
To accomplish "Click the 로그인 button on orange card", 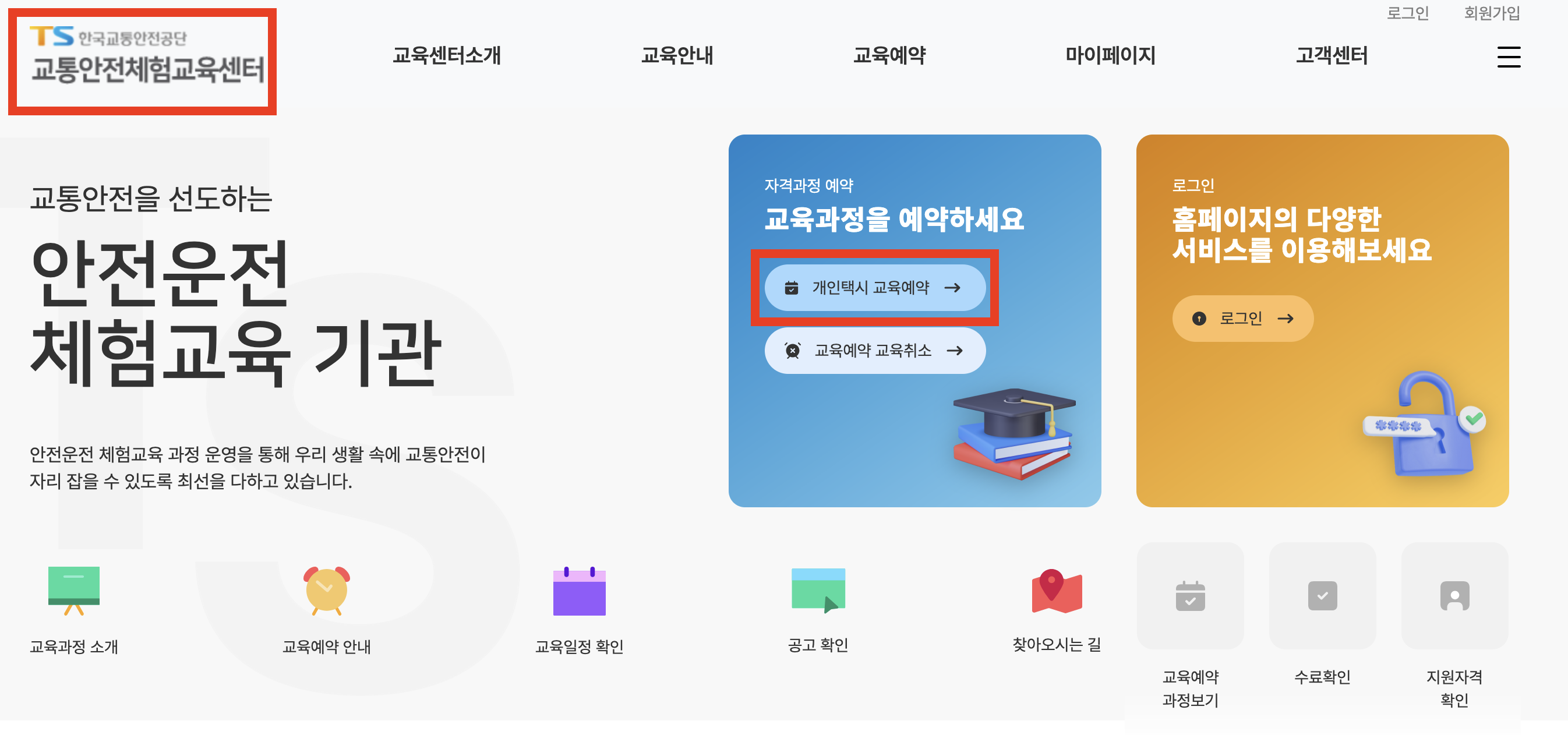I will coord(1242,318).
